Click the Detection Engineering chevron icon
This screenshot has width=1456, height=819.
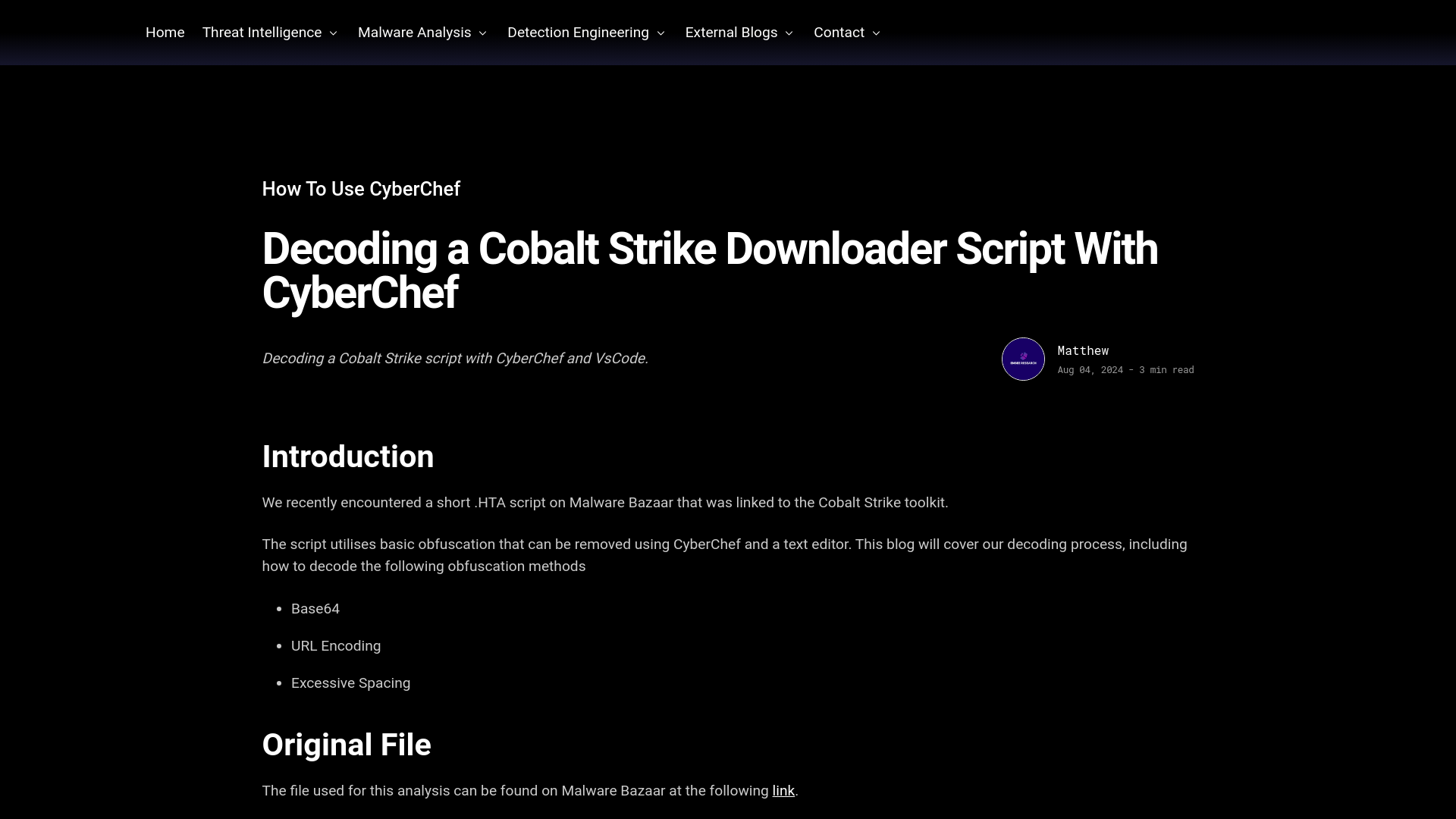[661, 32]
